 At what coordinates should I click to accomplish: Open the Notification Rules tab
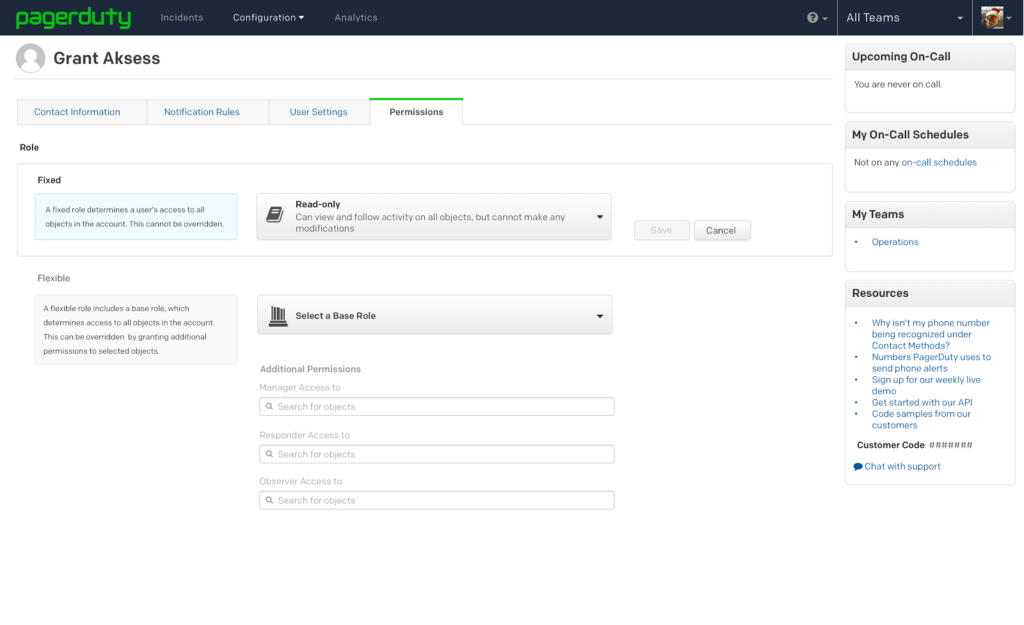pyautogui.click(x=202, y=112)
